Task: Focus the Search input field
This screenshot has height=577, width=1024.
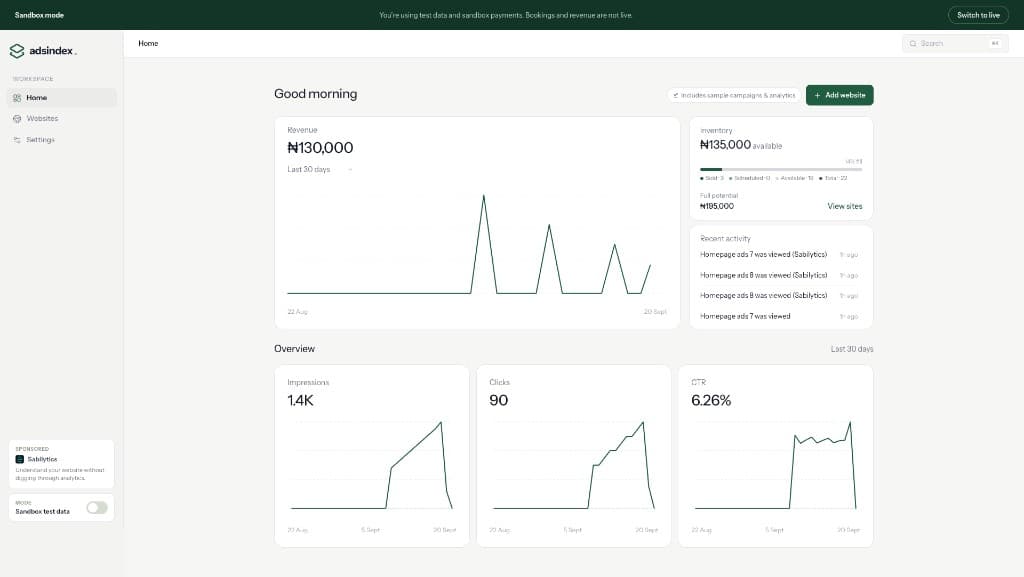Action: click(x=955, y=44)
